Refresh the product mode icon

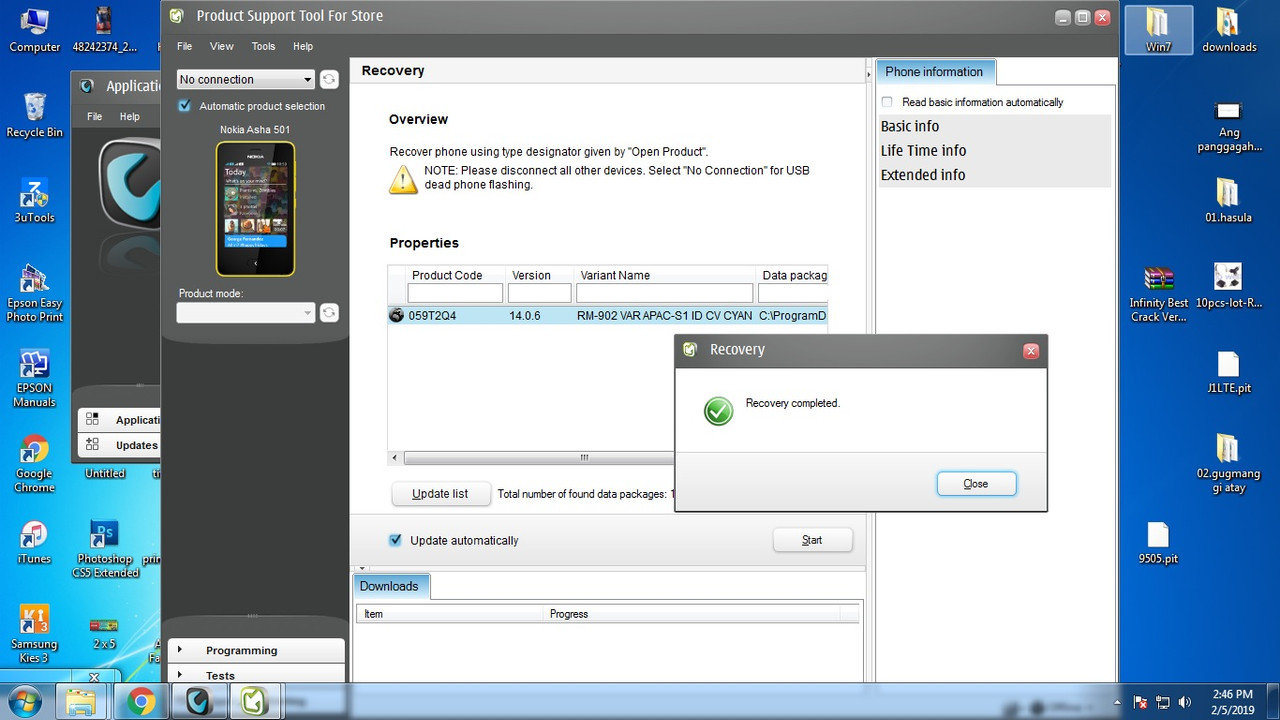329,313
